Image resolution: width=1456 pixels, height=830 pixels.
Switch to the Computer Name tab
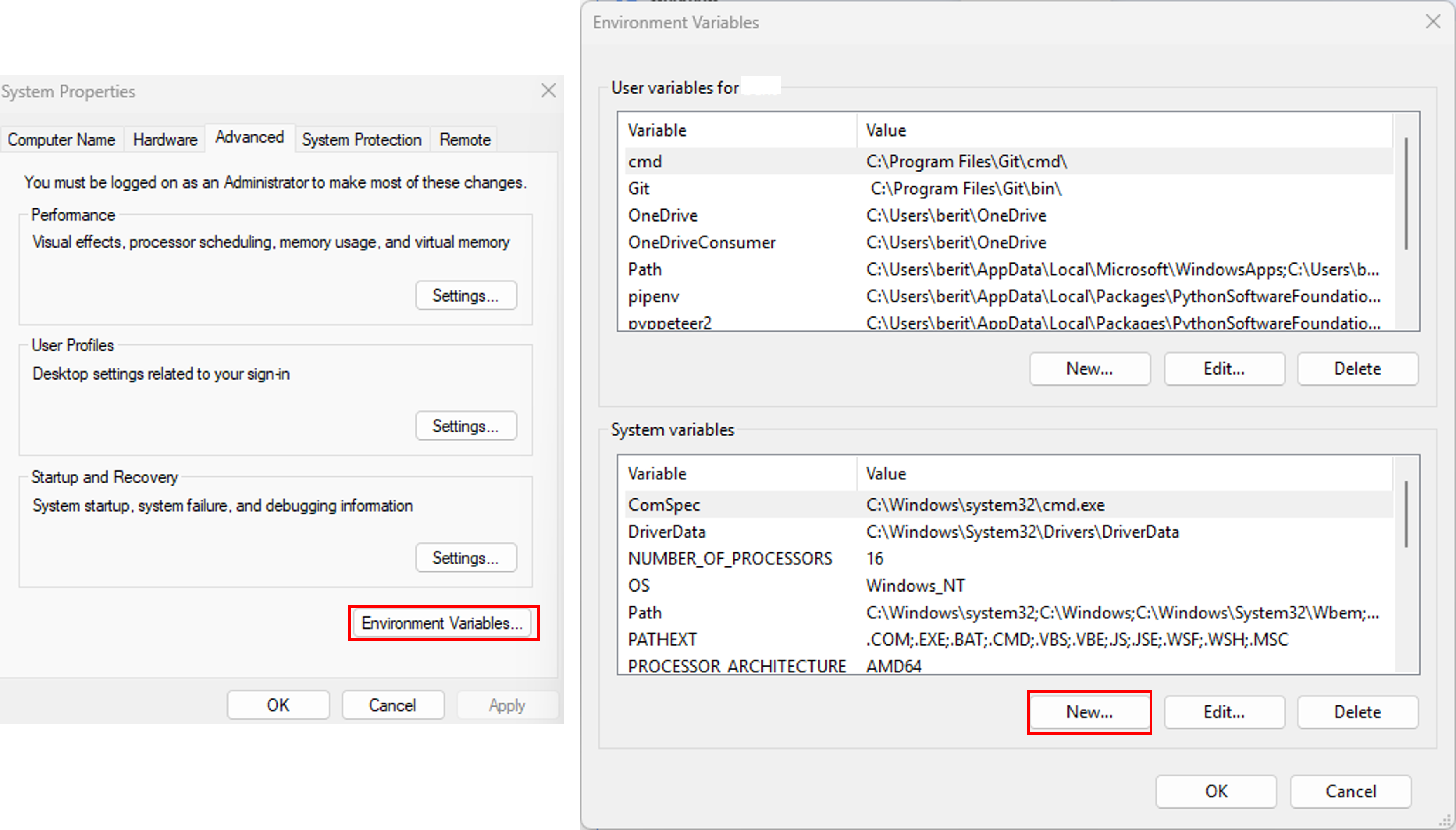click(x=61, y=140)
